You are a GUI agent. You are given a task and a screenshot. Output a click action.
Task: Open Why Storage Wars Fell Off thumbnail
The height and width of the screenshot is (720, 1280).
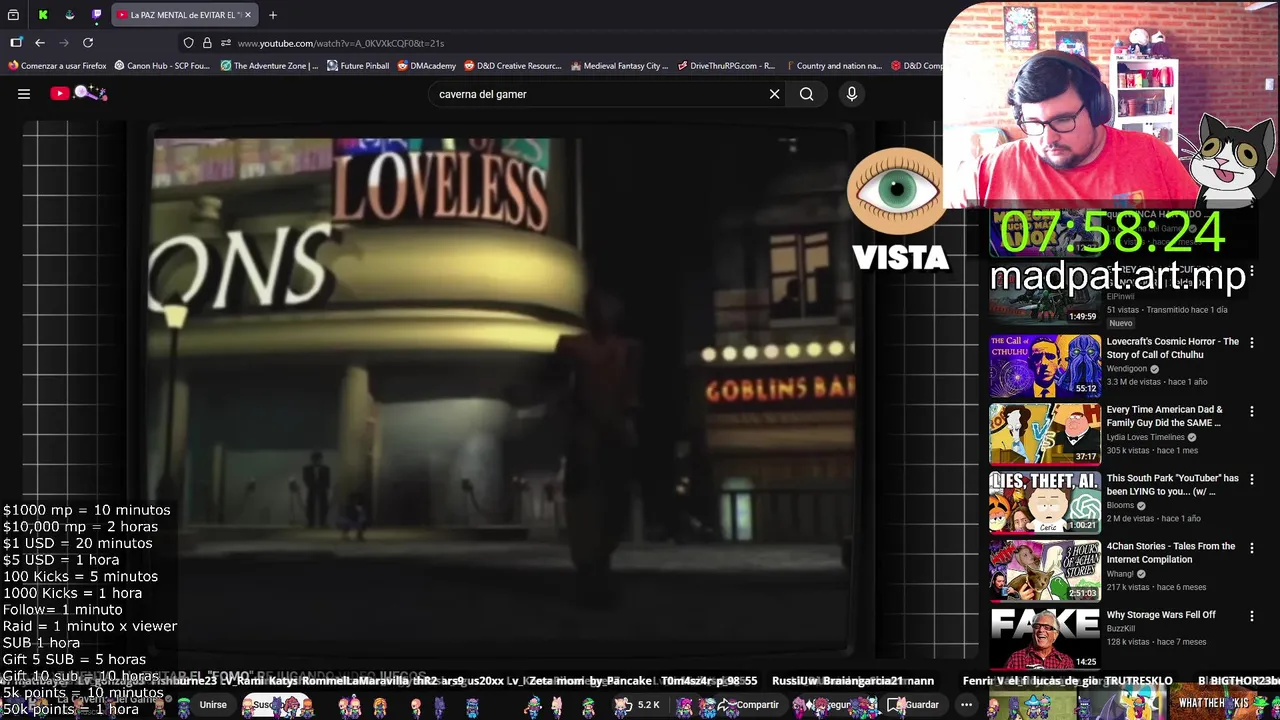pyautogui.click(x=1045, y=638)
